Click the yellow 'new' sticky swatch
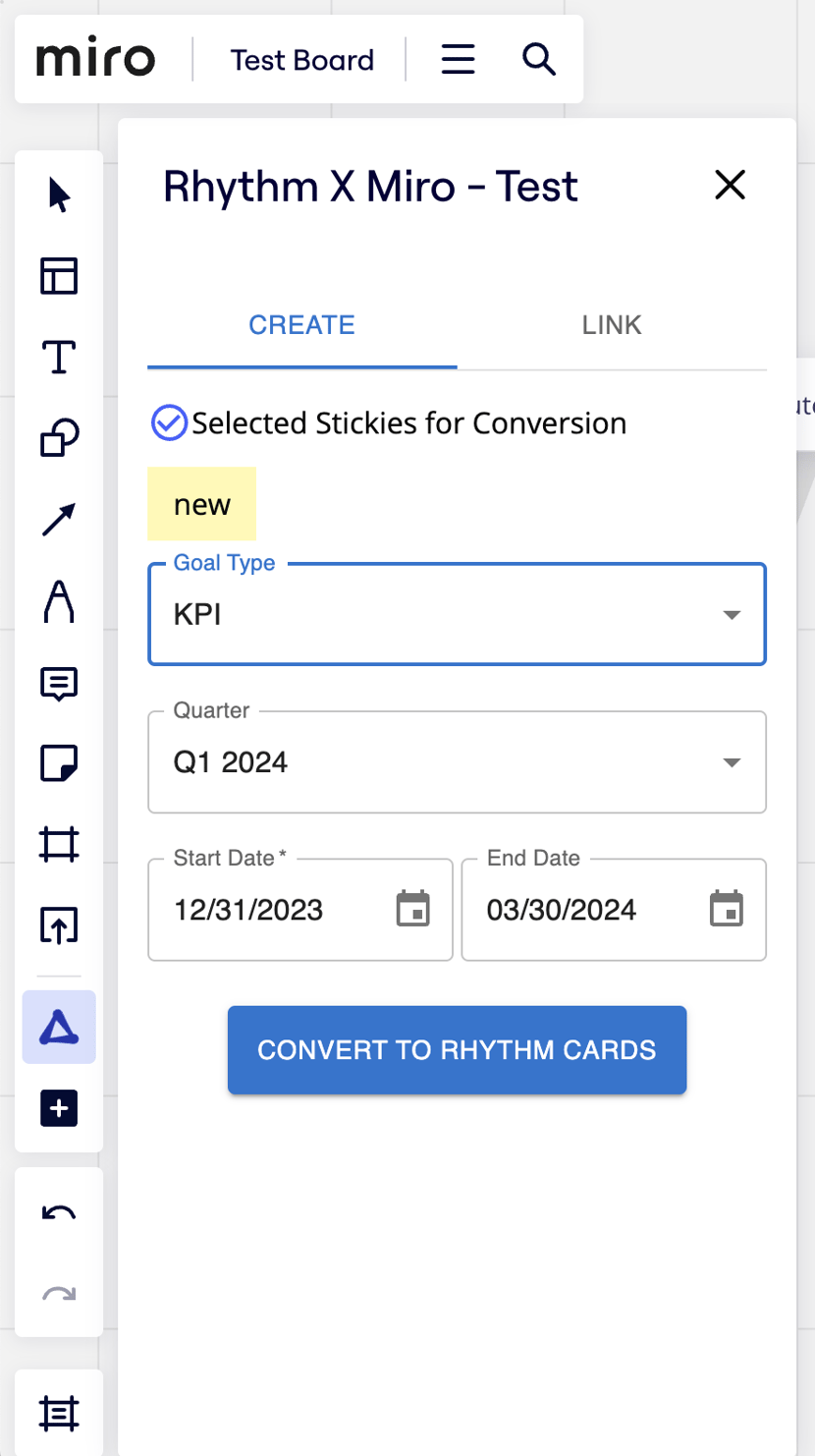Viewport: 815px width, 1456px height. (202, 504)
